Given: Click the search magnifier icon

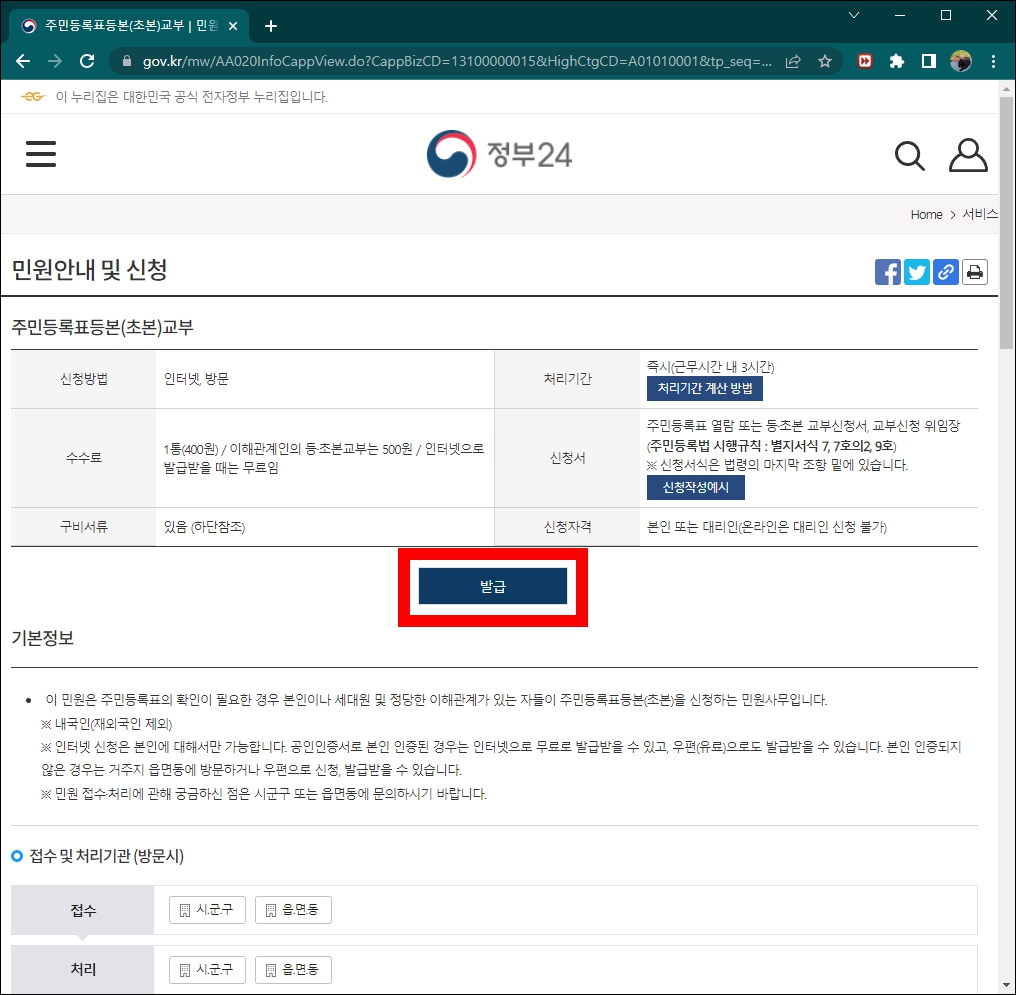Looking at the screenshot, I should click(909, 155).
